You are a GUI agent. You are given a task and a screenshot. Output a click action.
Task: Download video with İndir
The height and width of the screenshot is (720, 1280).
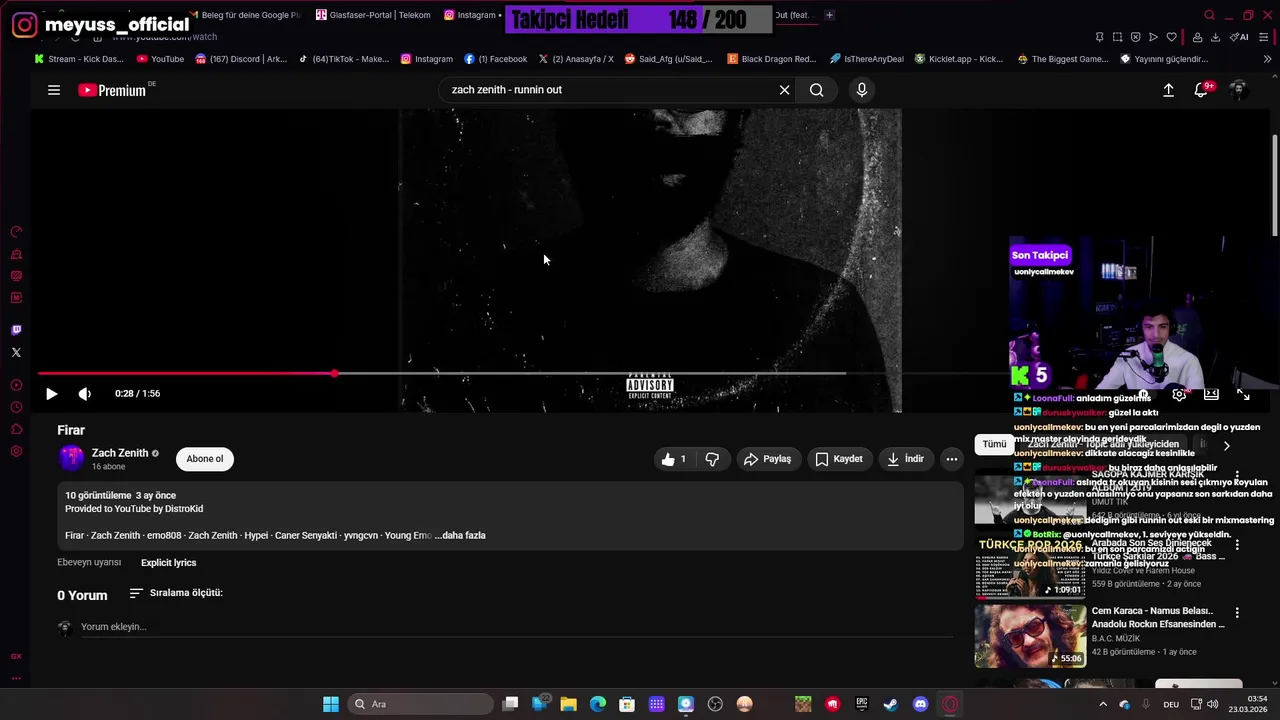[906, 459]
